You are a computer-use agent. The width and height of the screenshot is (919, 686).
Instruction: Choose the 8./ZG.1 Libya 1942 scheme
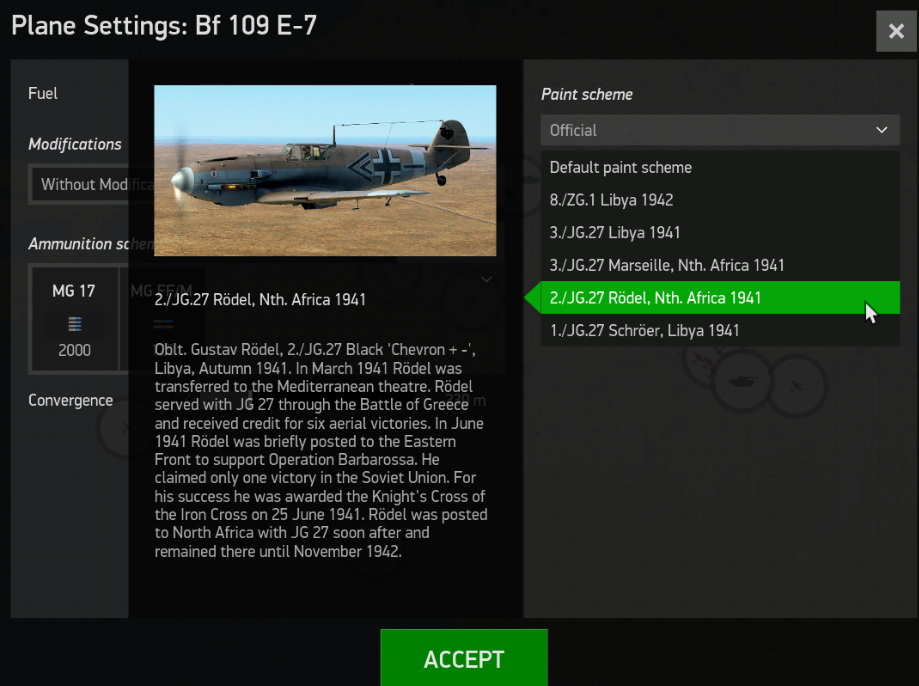pyautogui.click(x=611, y=200)
